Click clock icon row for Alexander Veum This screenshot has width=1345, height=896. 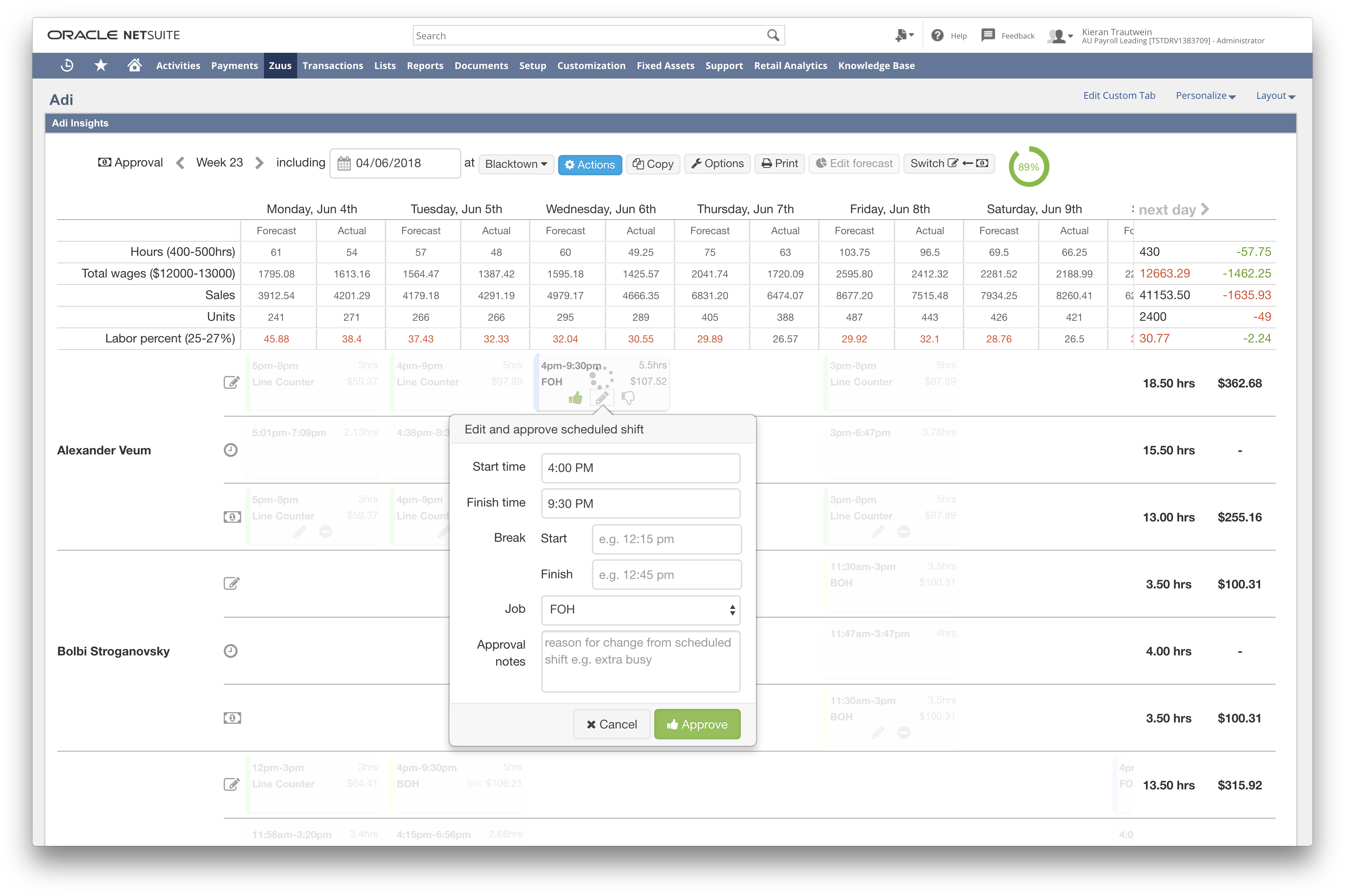[230, 450]
